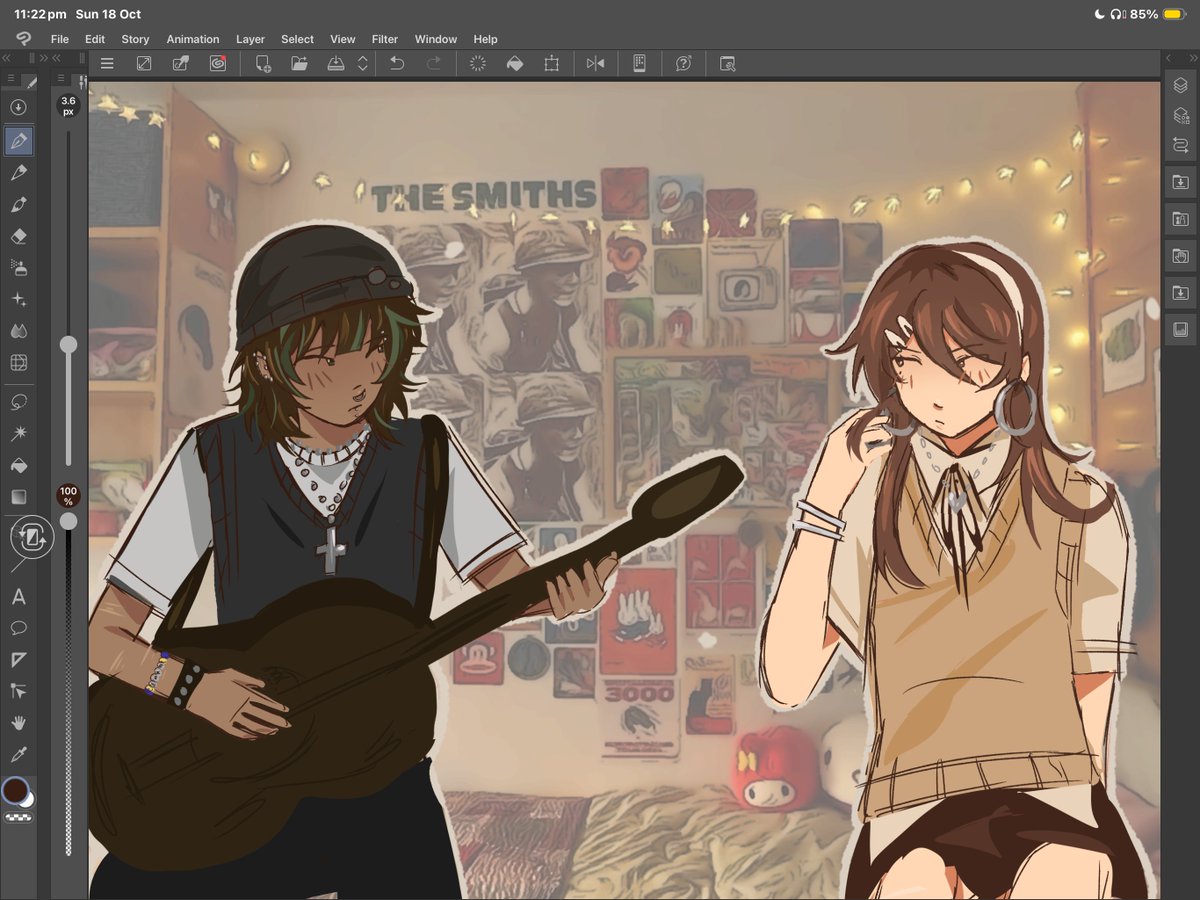Open the Layer menu
Screen dimensions: 1200x900
(x=250, y=39)
